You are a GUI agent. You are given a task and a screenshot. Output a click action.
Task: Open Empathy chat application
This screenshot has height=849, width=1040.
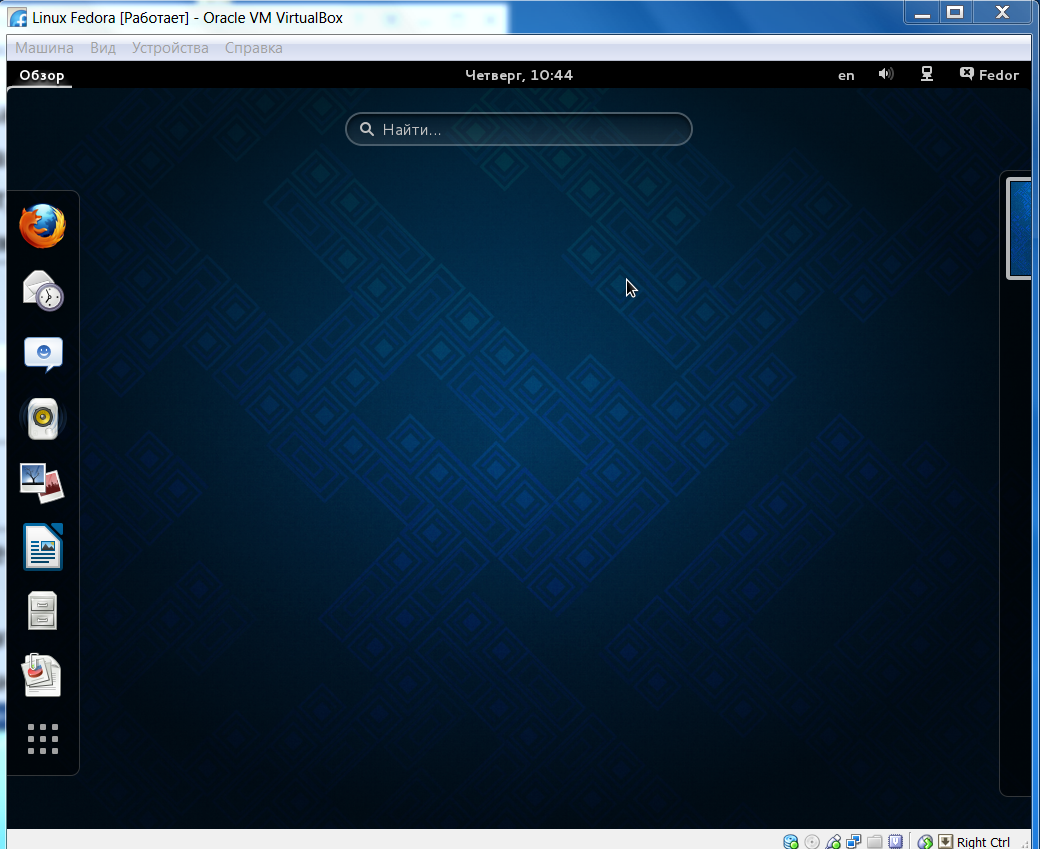[43, 354]
